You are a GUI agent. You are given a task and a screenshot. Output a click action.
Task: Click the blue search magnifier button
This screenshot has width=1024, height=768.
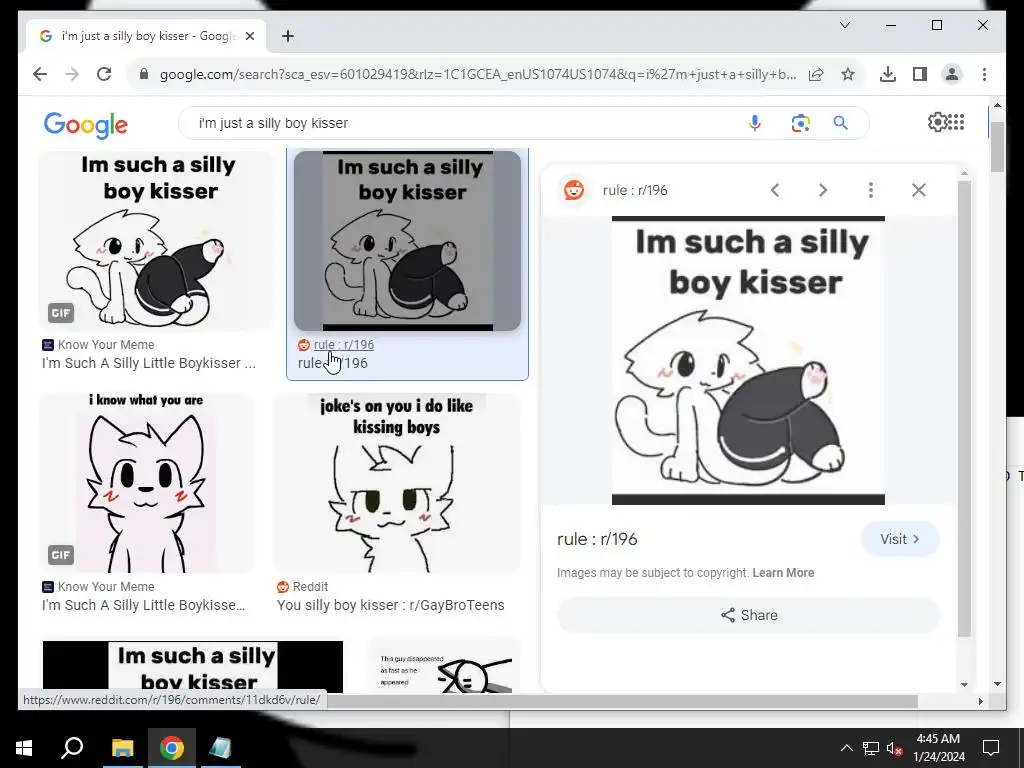click(840, 123)
